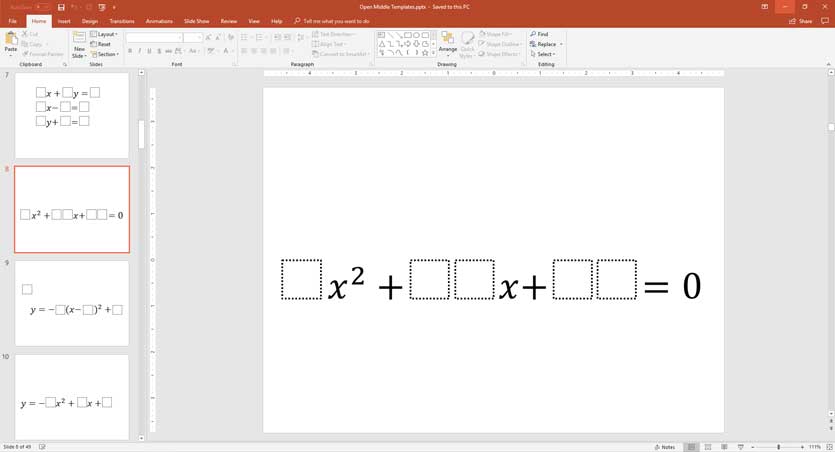
Task: Collapse the ribbon with the chevron
Action: (x=829, y=64)
